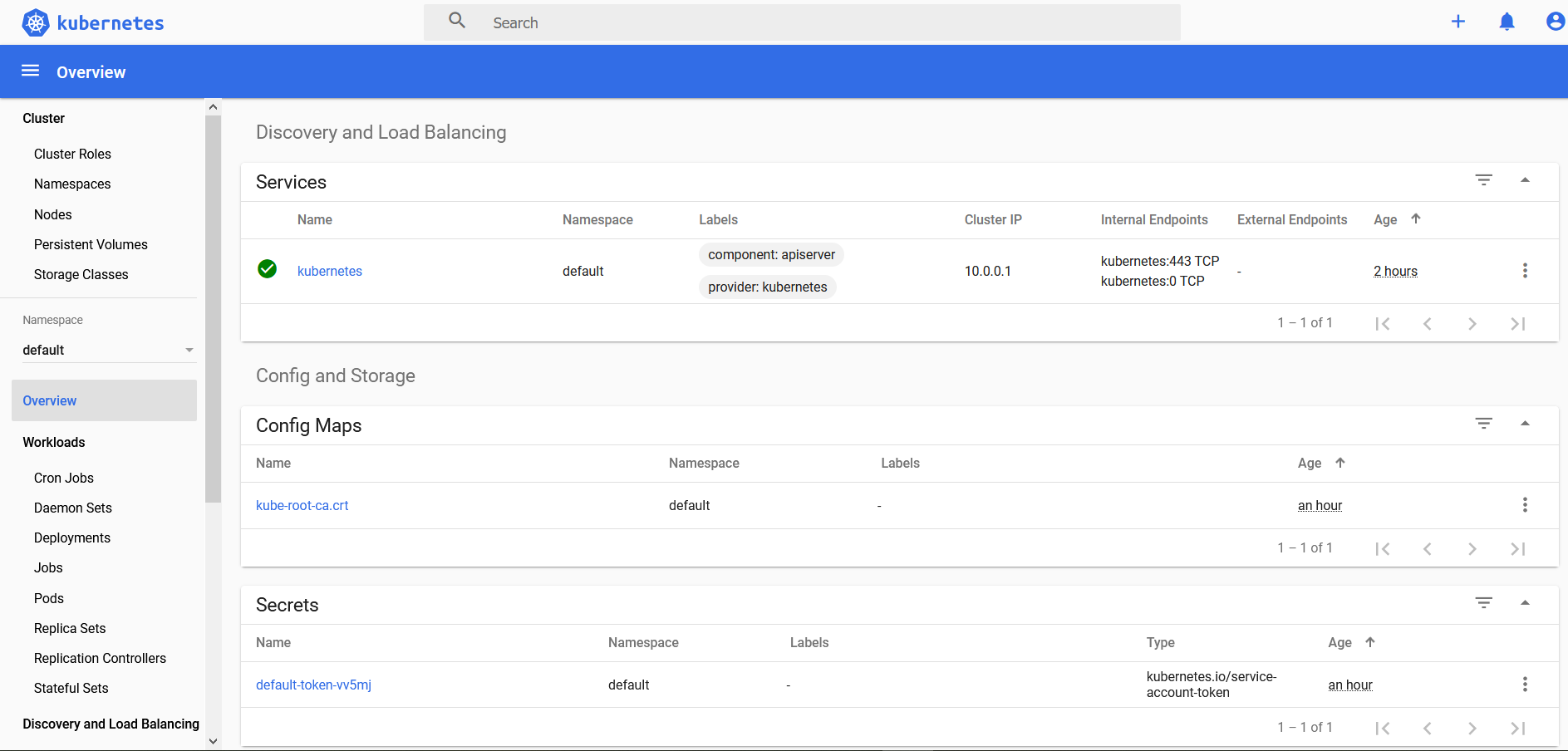
Task: Open the notifications bell
Action: (1507, 22)
